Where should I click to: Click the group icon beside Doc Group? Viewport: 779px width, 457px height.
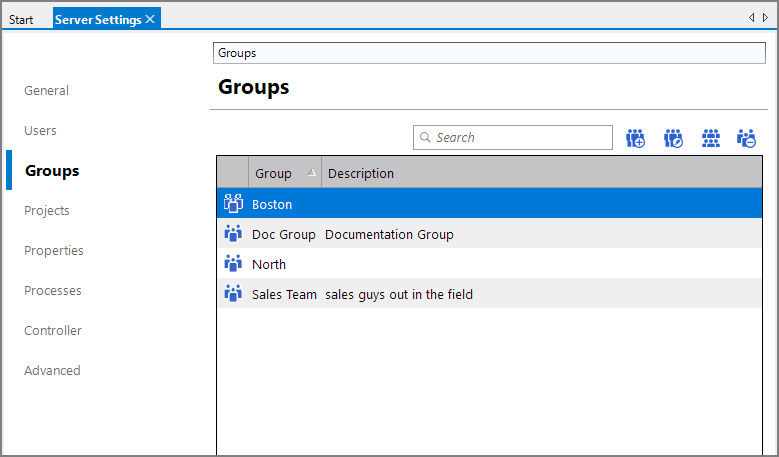click(x=233, y=233)
